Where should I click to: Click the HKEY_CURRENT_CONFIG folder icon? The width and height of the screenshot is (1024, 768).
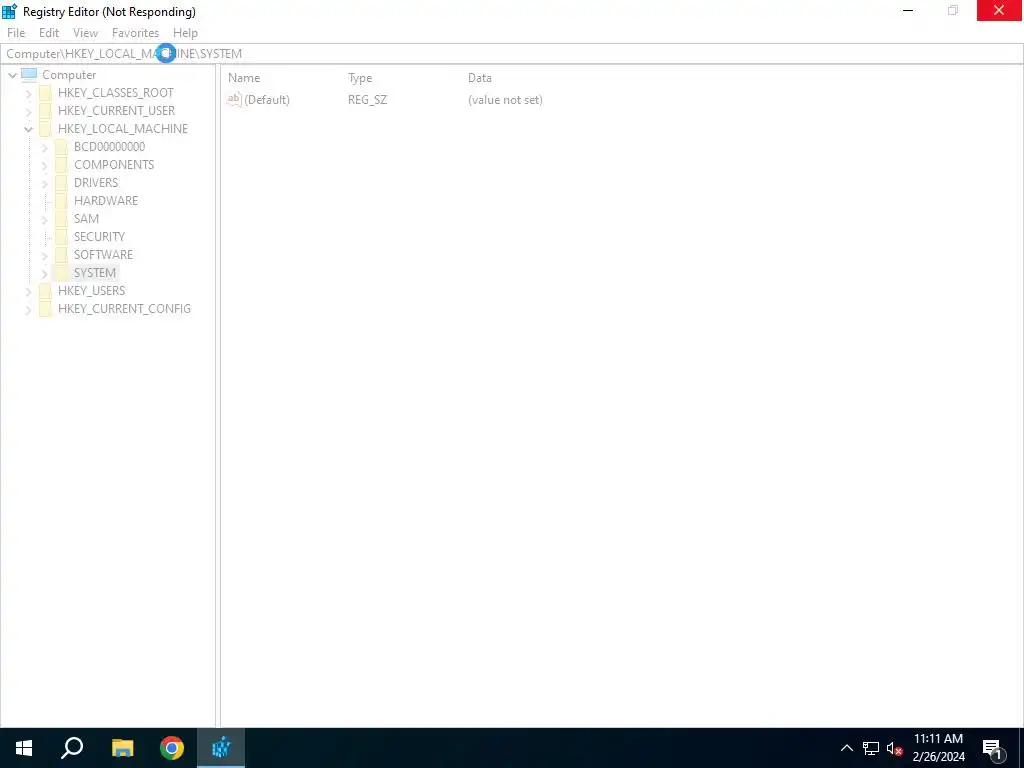point(45,308)
